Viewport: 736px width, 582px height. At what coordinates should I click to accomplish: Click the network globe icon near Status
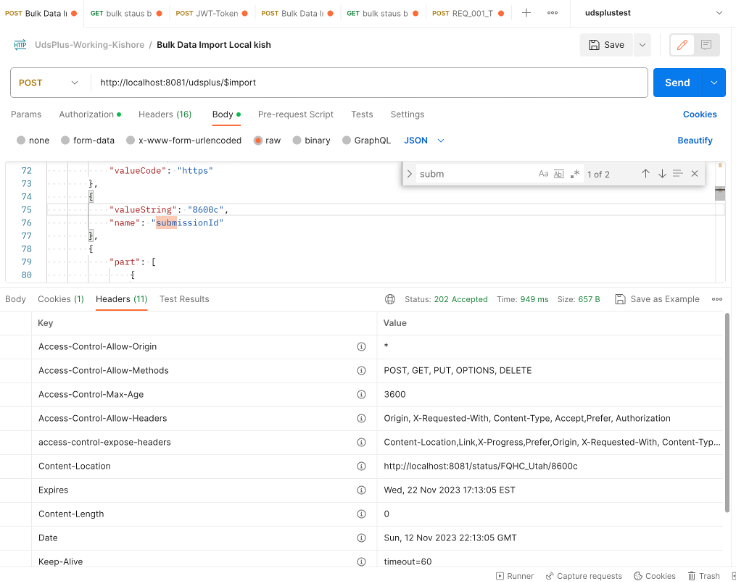pos(390,299)
